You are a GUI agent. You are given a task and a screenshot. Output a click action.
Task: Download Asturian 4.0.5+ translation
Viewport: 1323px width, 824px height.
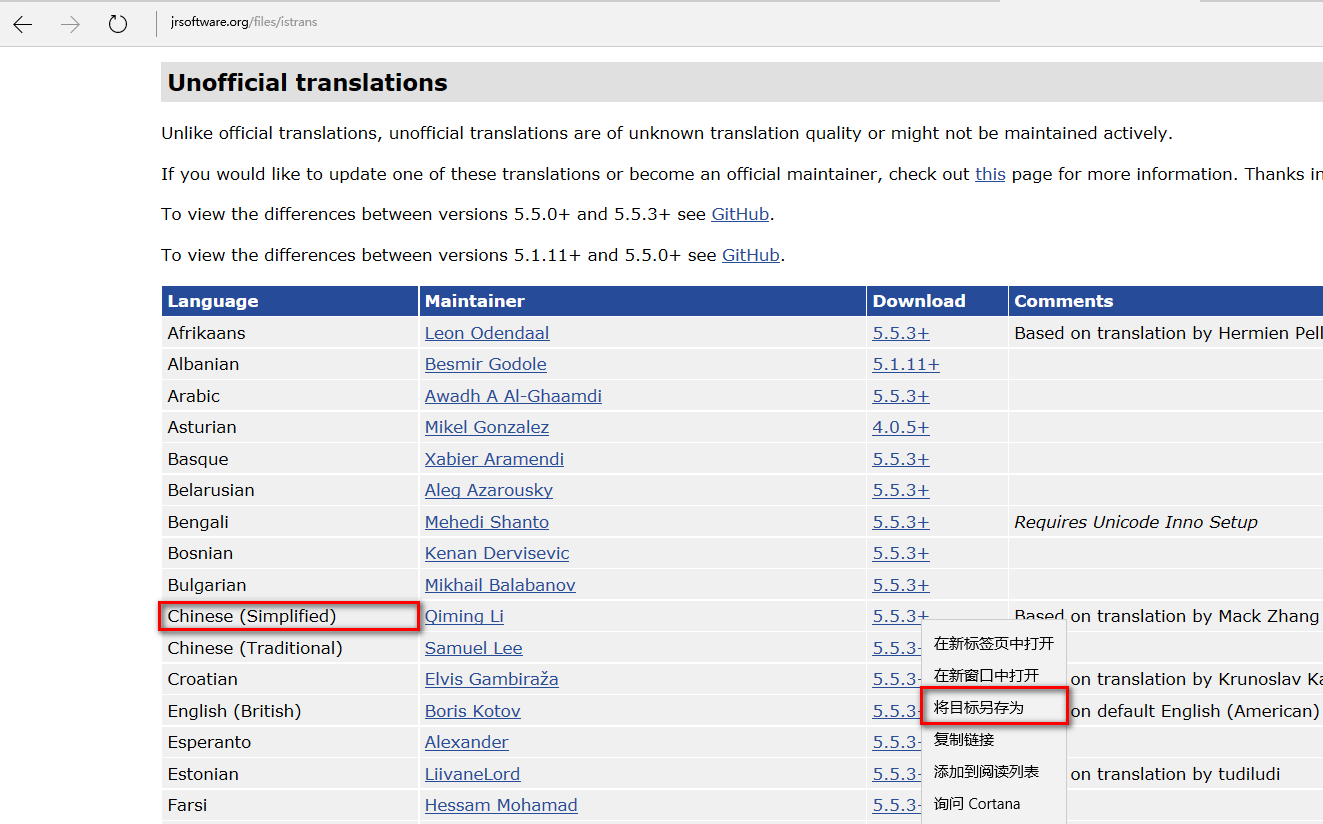click(900, 427)
